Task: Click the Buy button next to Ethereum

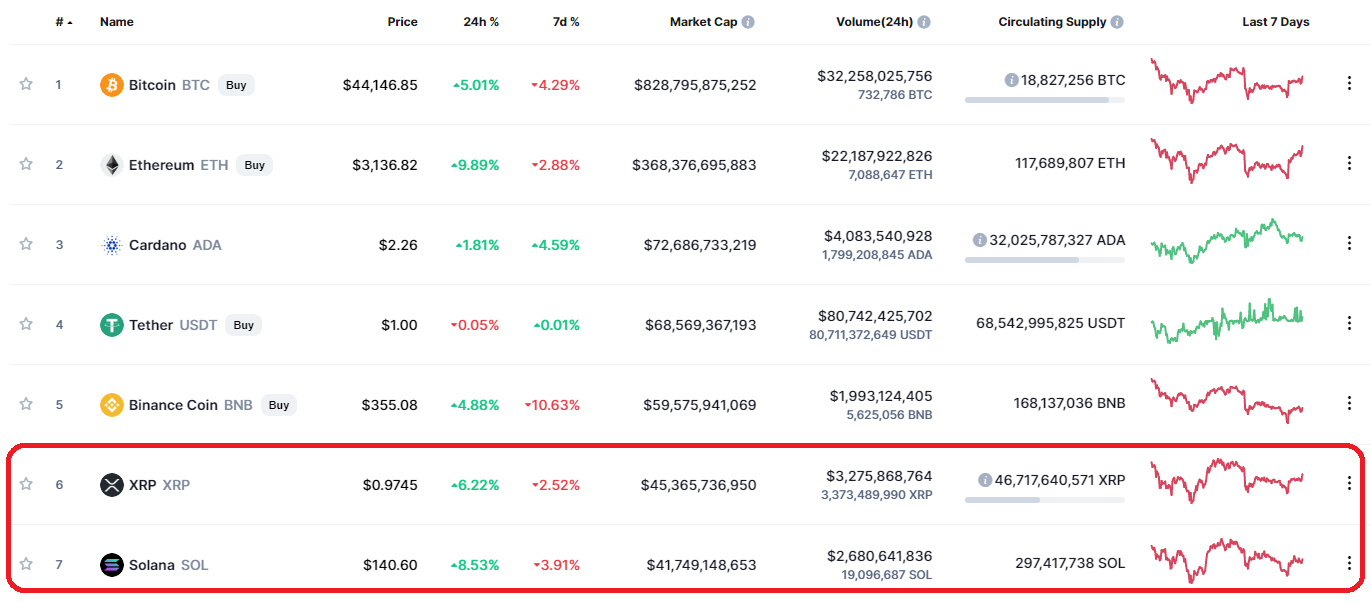Action: 255,165
